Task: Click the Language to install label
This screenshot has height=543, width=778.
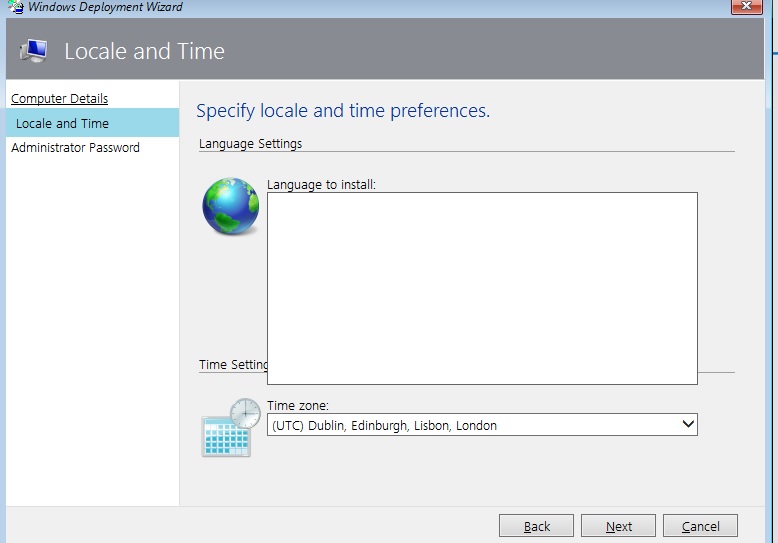Action: (322, 185)
